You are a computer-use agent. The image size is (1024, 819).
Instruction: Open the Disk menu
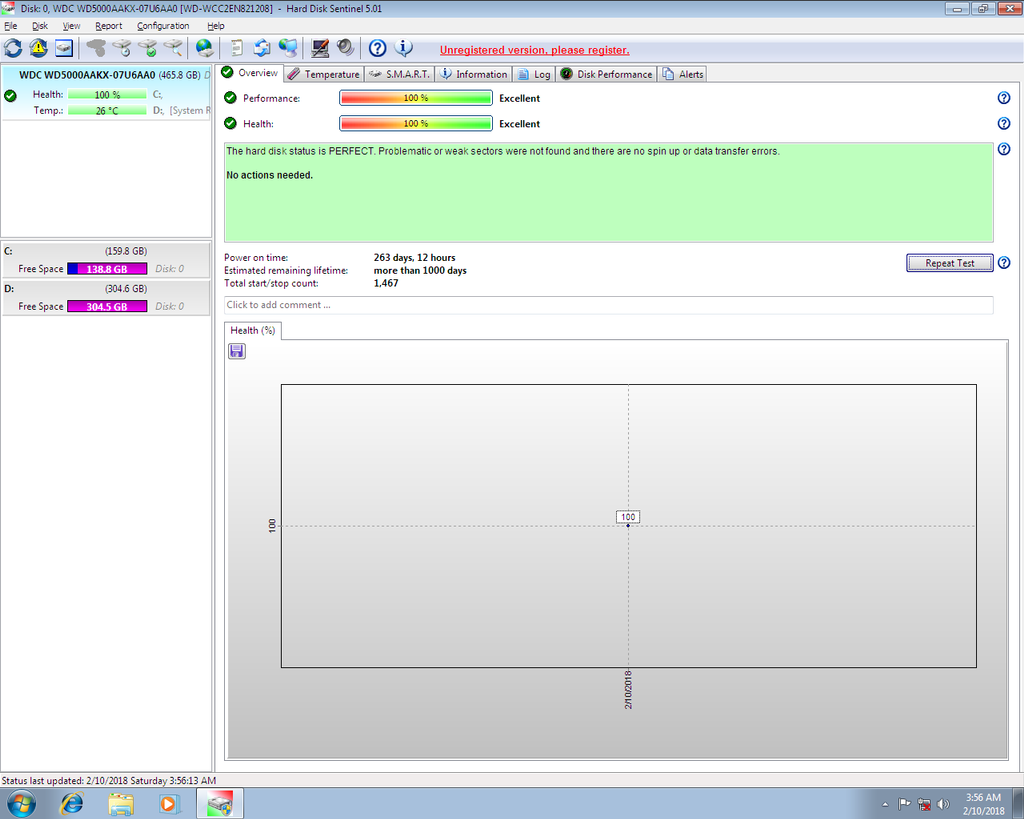coord(40,26)
